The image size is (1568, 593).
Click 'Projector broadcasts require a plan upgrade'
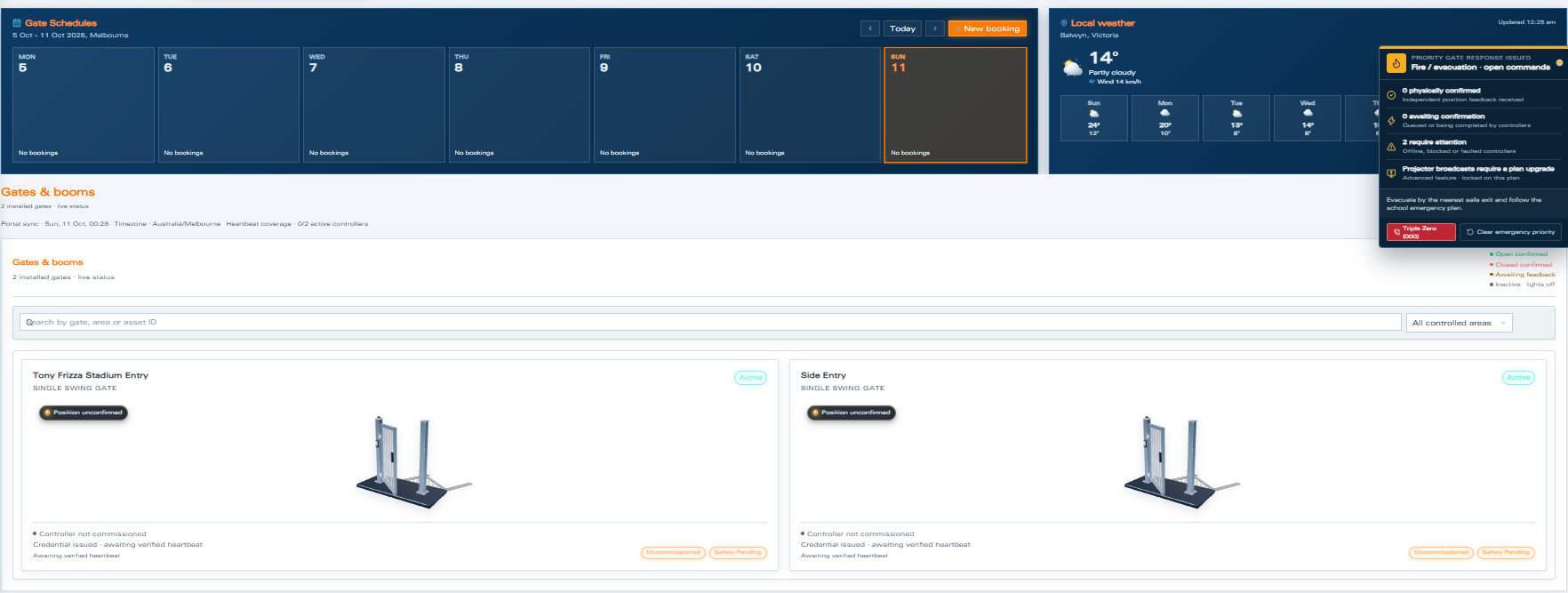click(1474, 173)
